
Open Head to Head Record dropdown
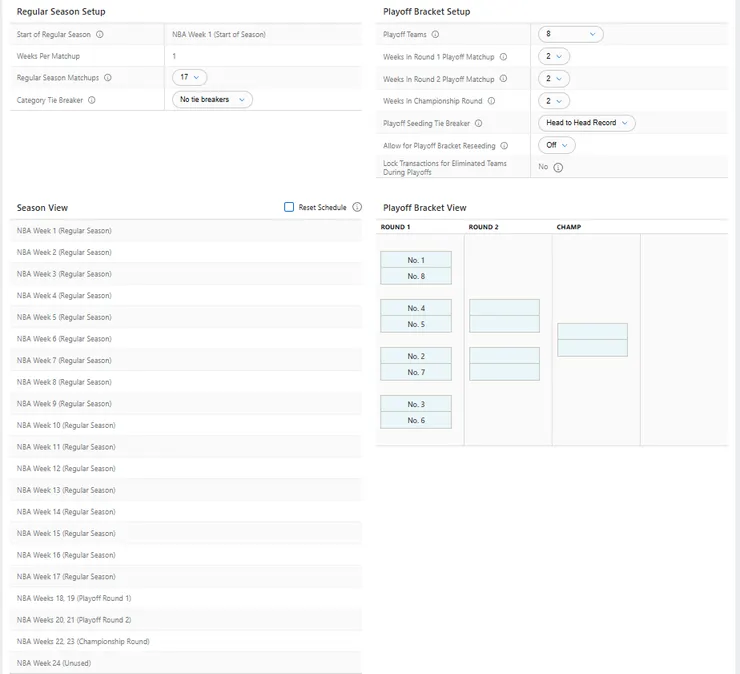click(587, 123)
